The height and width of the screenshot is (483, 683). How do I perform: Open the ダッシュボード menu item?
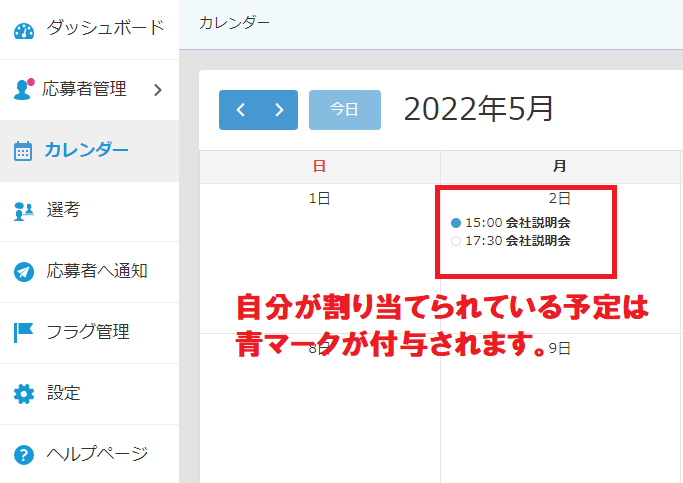point(104,28)
